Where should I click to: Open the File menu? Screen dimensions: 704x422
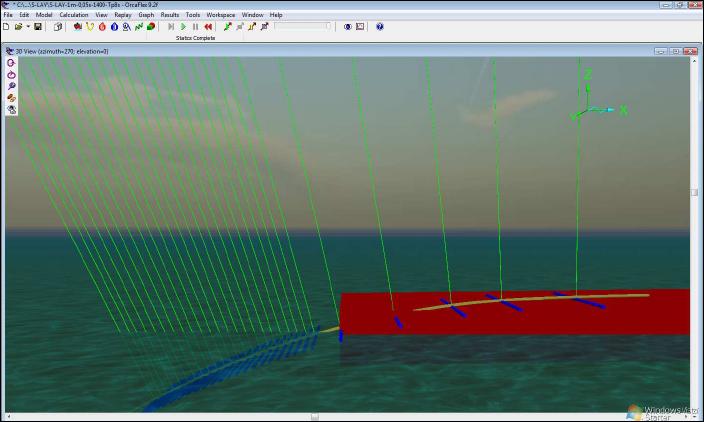click(8, 16)
